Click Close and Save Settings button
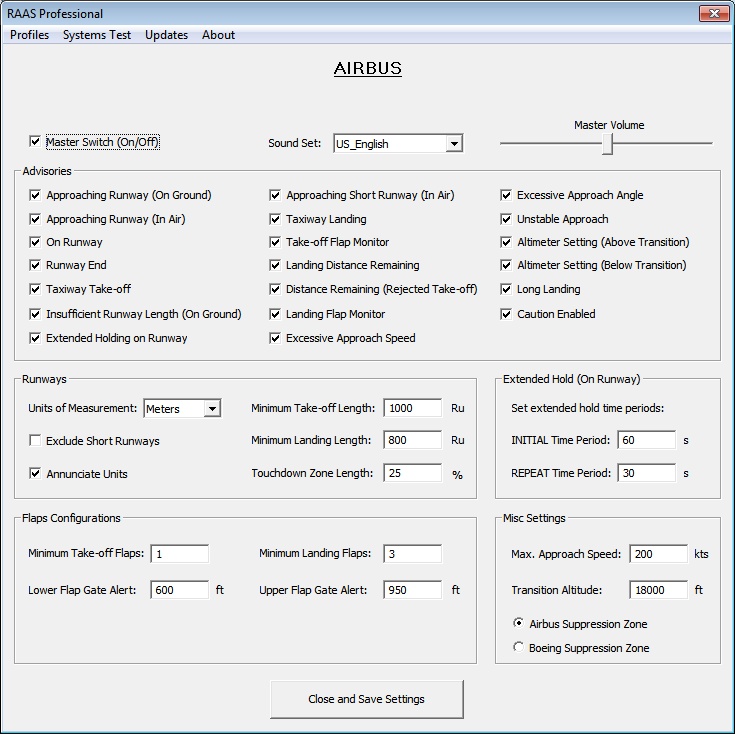 click(x=367, y=699)
